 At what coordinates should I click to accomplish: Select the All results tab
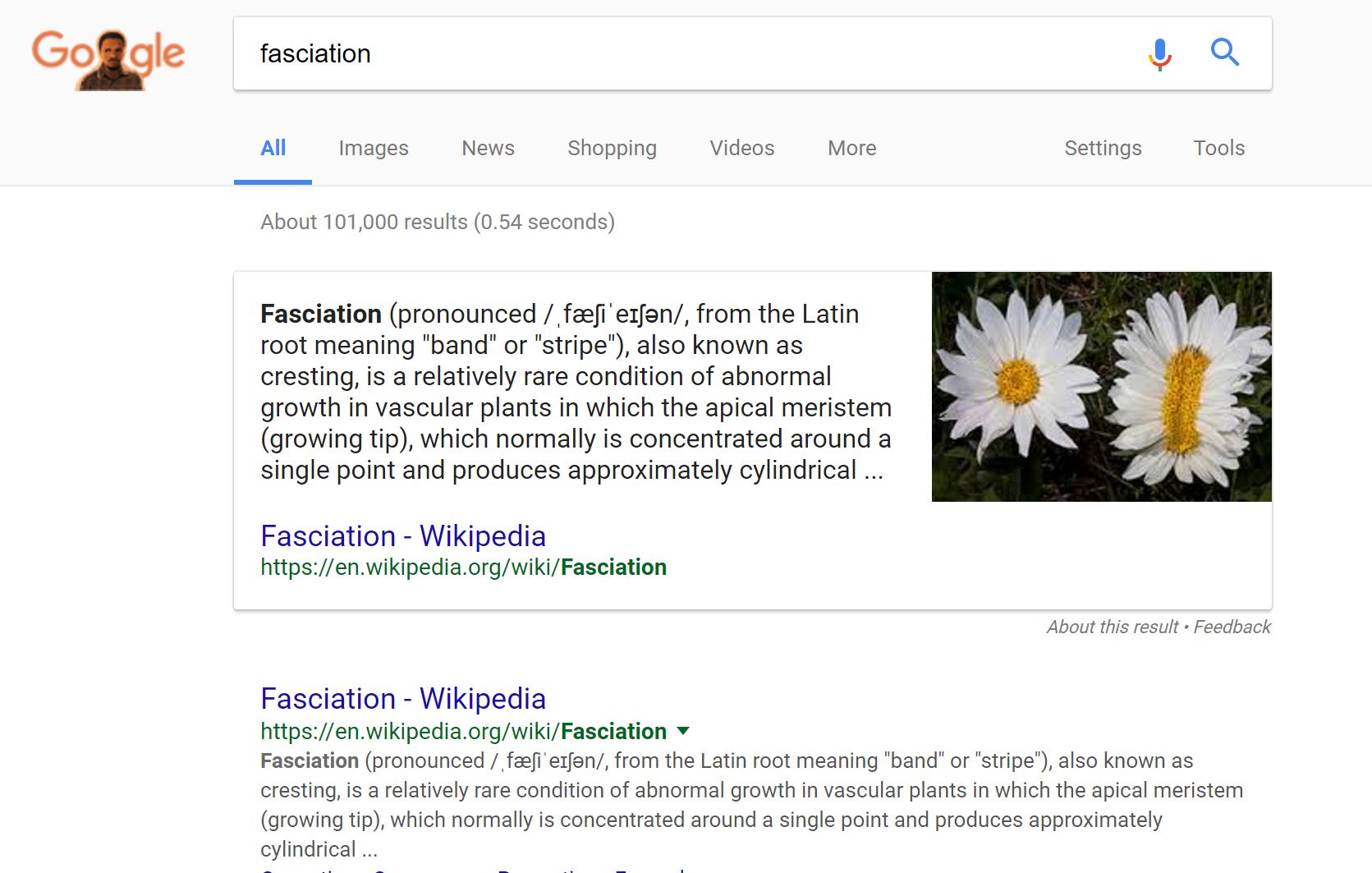point(273,149)
